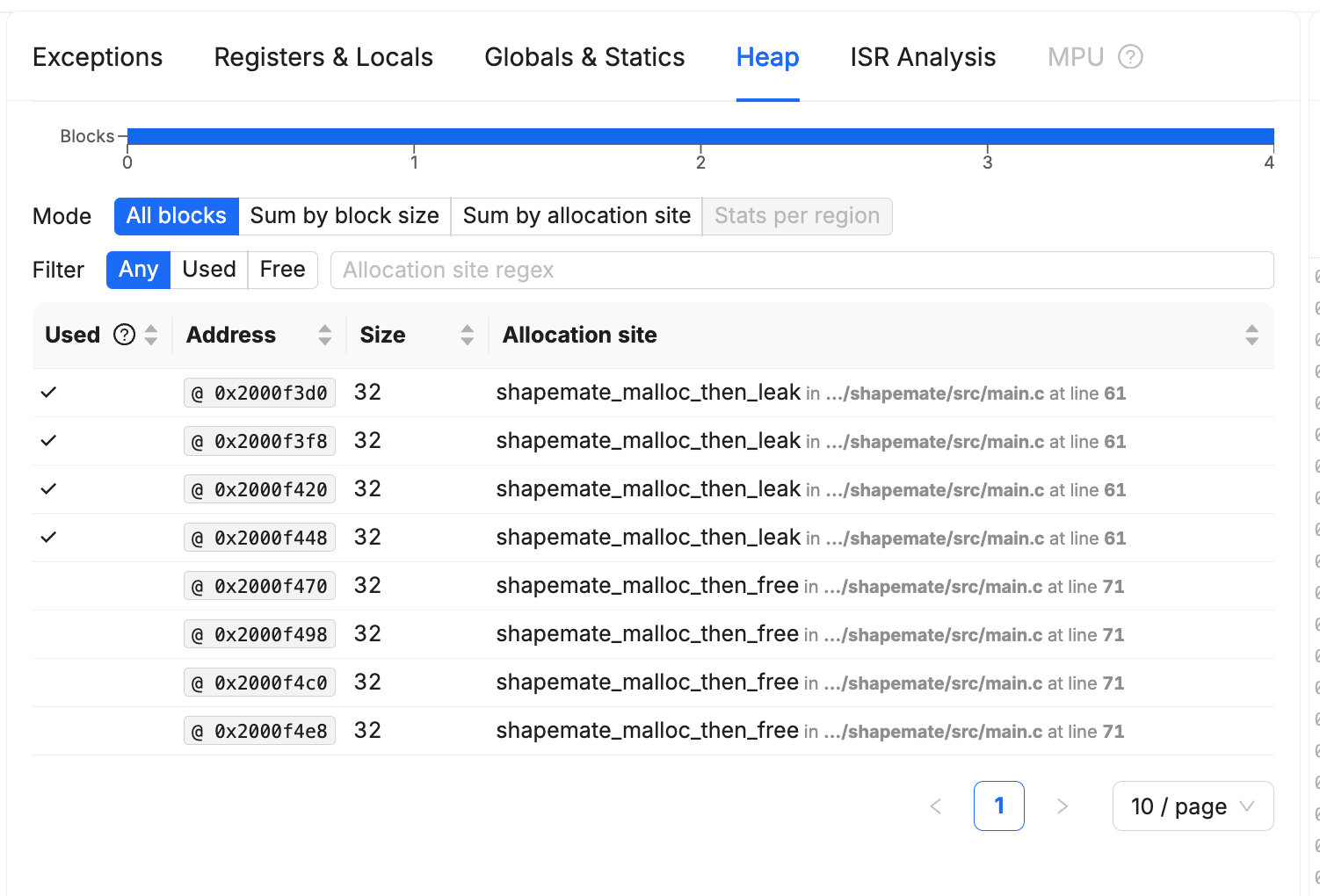Switch mode to Sum by allocation site
Screen dimensions: 1320x896
coord(577,216)
